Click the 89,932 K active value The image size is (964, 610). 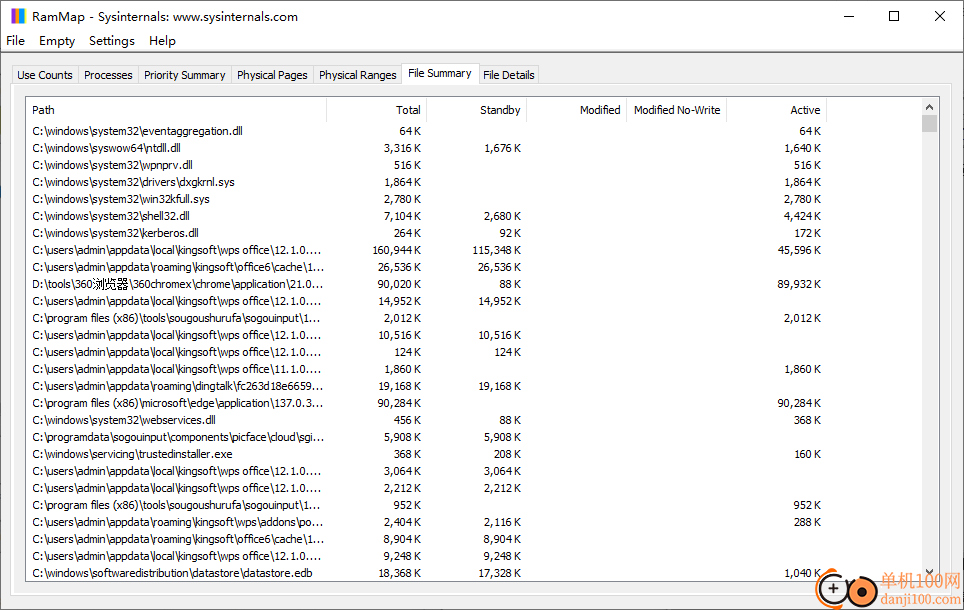coord(799,284)
